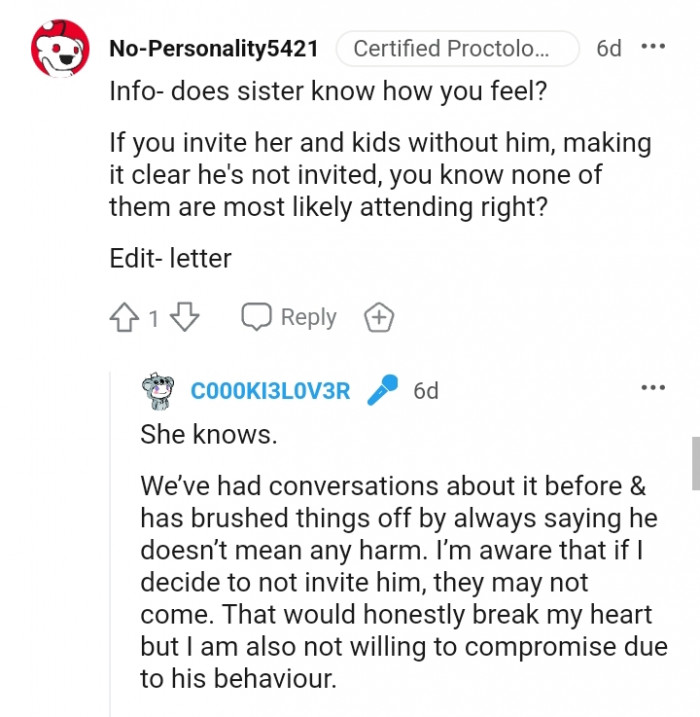The image size is (700, 717).
Task: Open the three-dot menu on C00KI3L0V3R's reply
Action: coord(652,387)
